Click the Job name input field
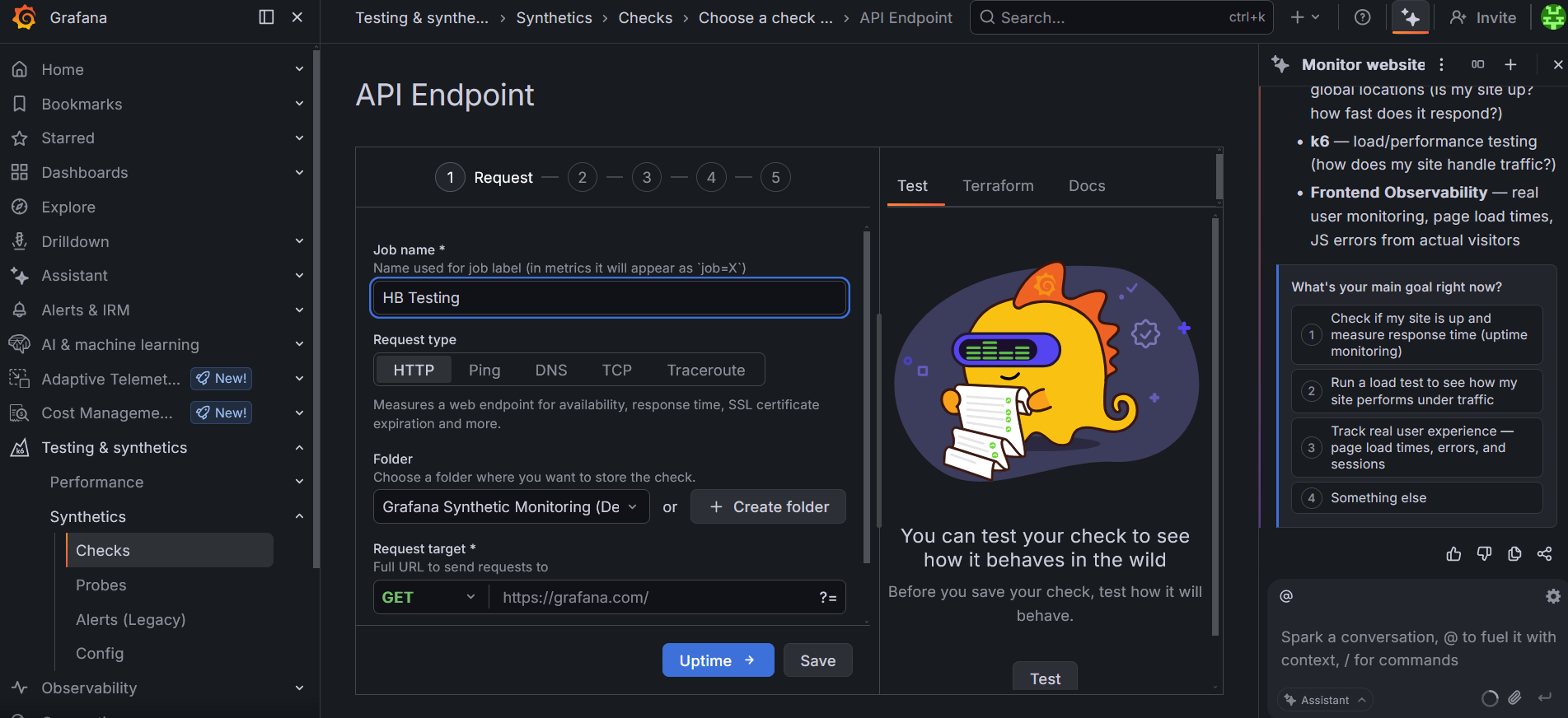This screenshot has height=718, width=1568. tap(610, 298)
